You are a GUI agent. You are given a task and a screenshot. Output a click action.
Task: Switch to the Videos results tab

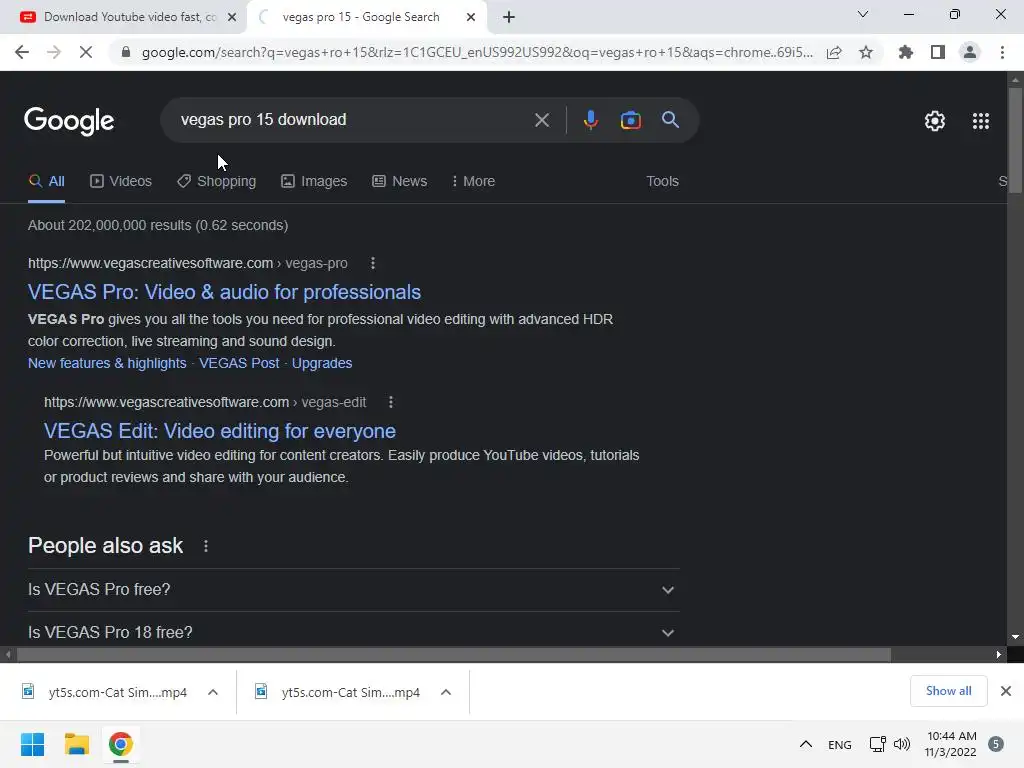[121, 182]
